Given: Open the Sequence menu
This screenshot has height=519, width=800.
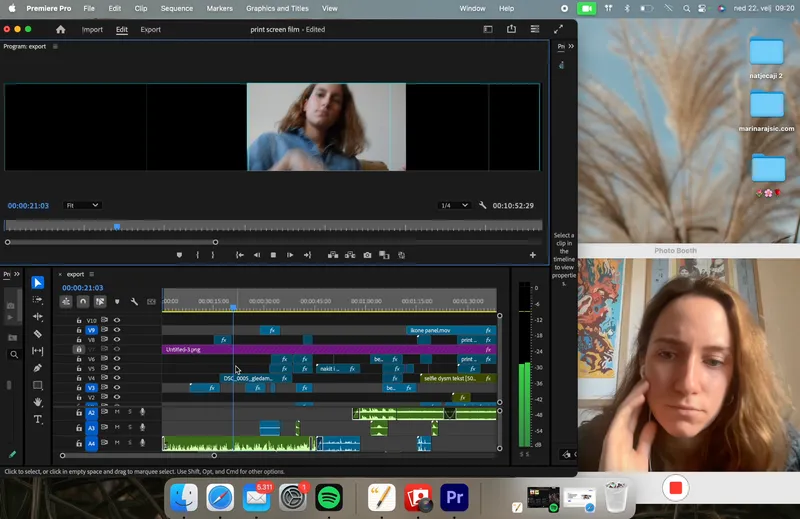Looking at the screenshot, I should 177,8.
